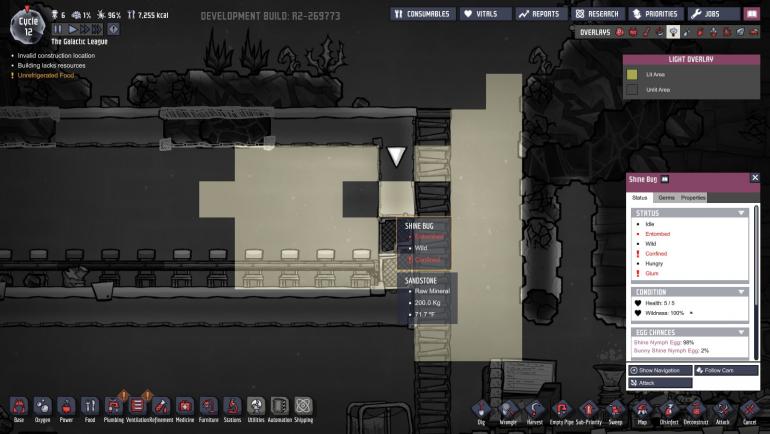Set game speed to normal play

click(x=72, y=29)
